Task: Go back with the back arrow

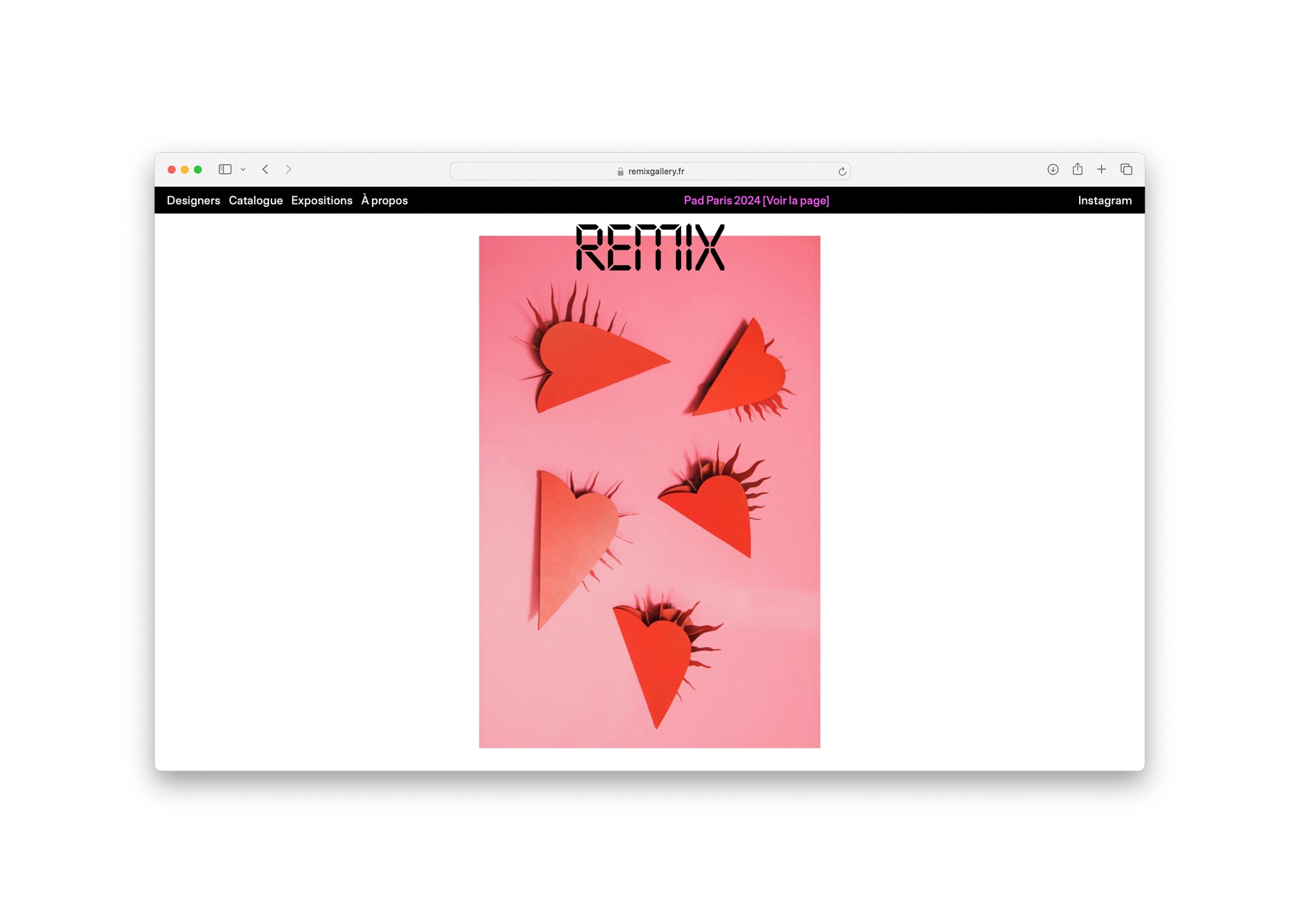Action: coord(265,170)
